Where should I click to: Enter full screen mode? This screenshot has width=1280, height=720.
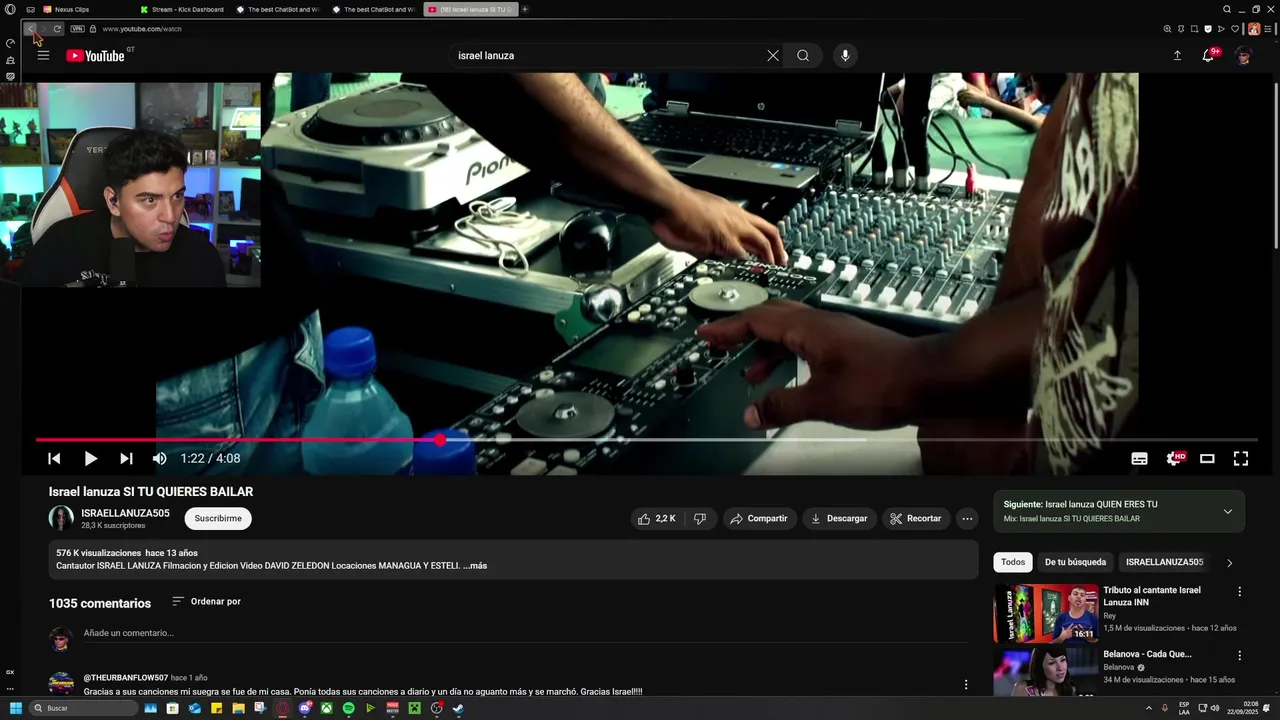coord(1241,458)
